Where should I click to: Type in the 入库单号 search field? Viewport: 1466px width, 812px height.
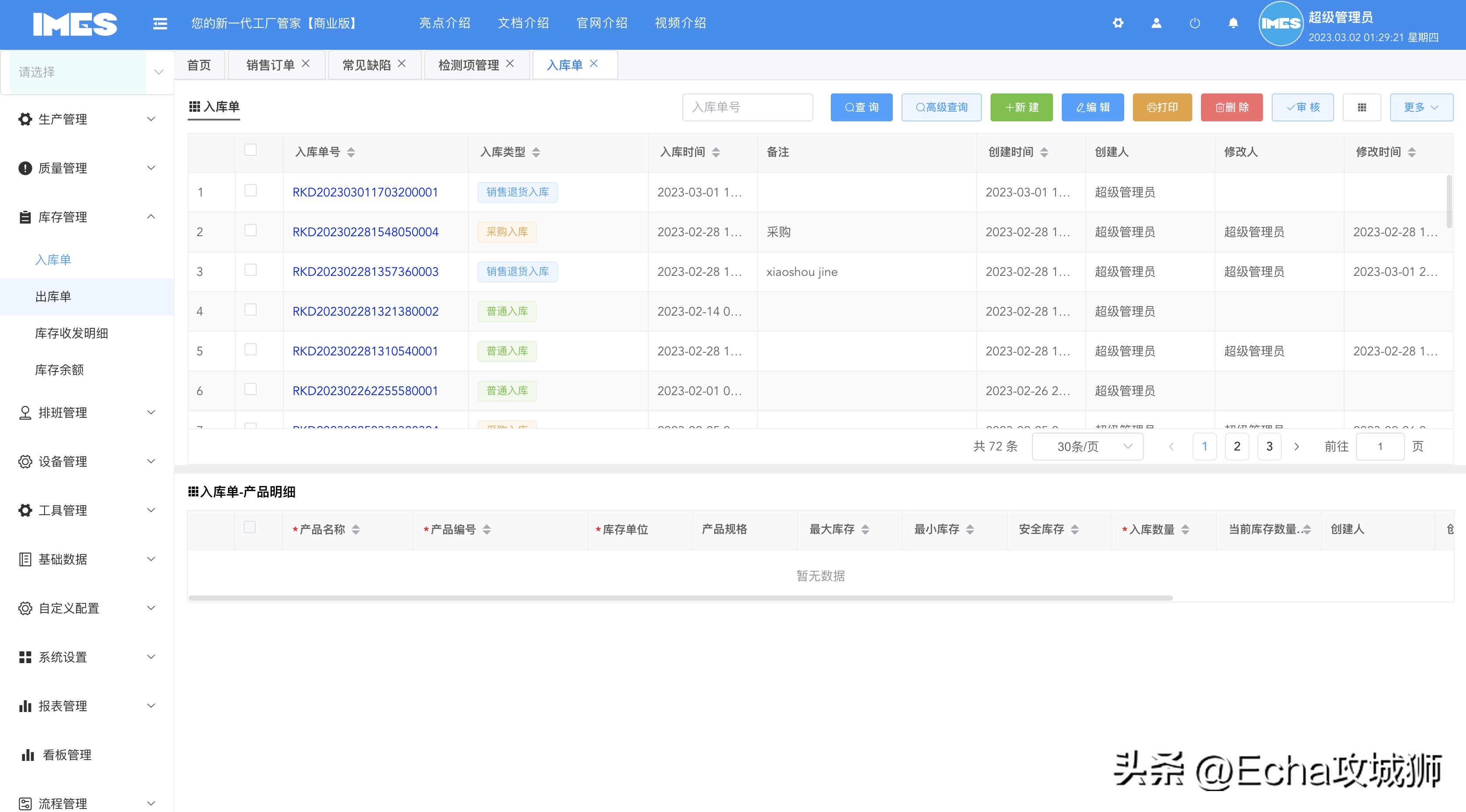747,107
